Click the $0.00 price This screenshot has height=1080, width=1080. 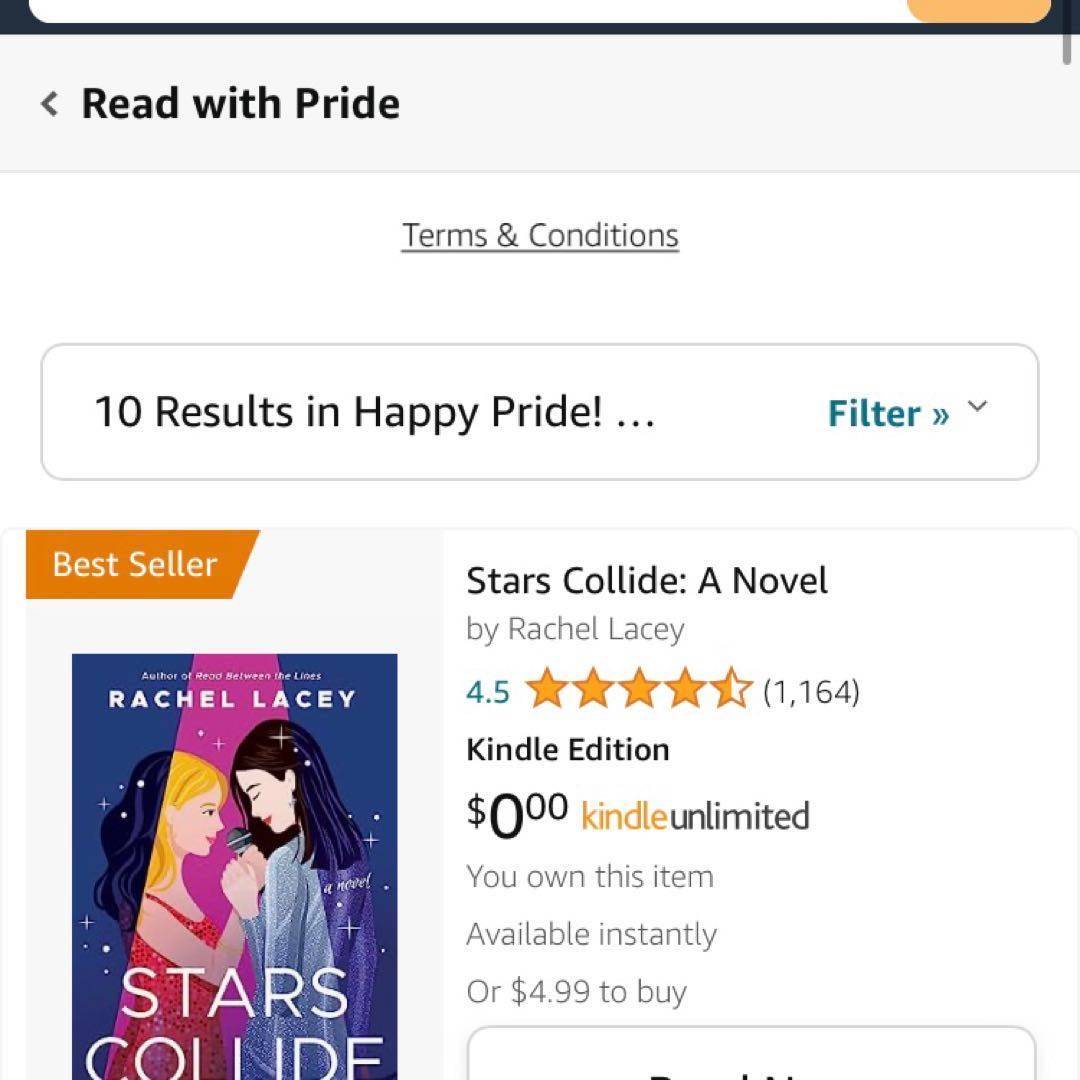[517, 813]
